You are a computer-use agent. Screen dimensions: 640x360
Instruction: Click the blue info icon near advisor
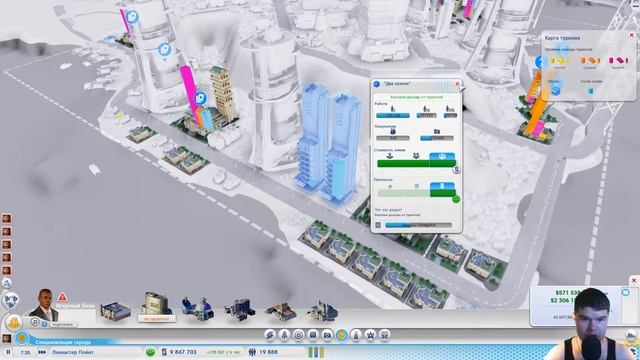click(44, 324)
